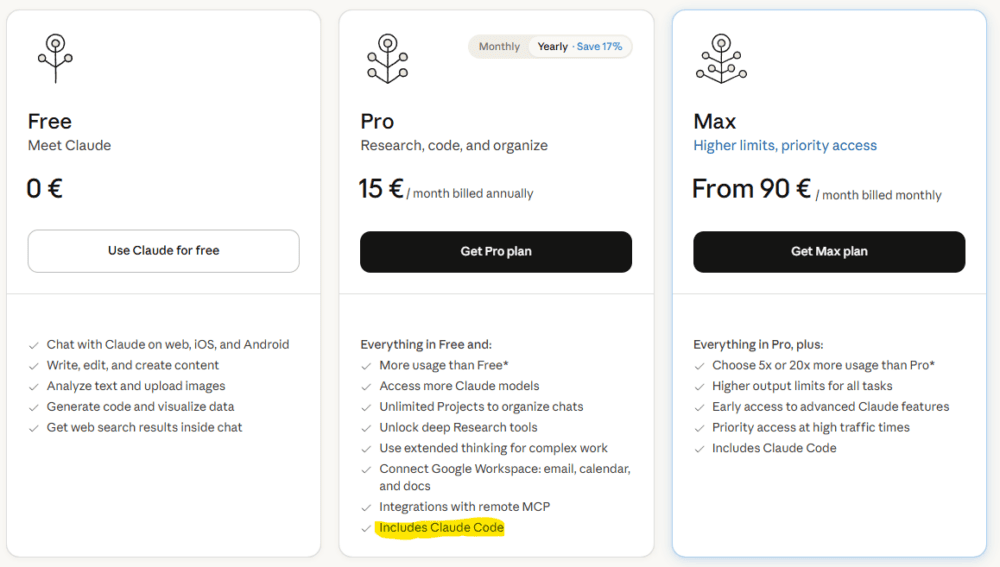This screenshot has width=1000, height=567.
Task: Click checkmark beside 'Includes Claude Code' in Pro
Action: click(x=366, y=528)
